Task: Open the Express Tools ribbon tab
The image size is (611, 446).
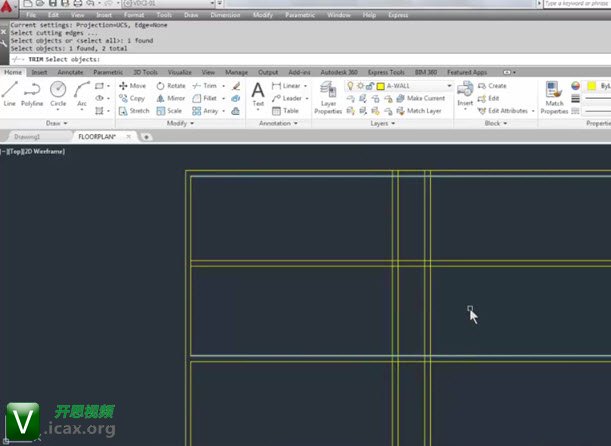Action: point(386,72)
